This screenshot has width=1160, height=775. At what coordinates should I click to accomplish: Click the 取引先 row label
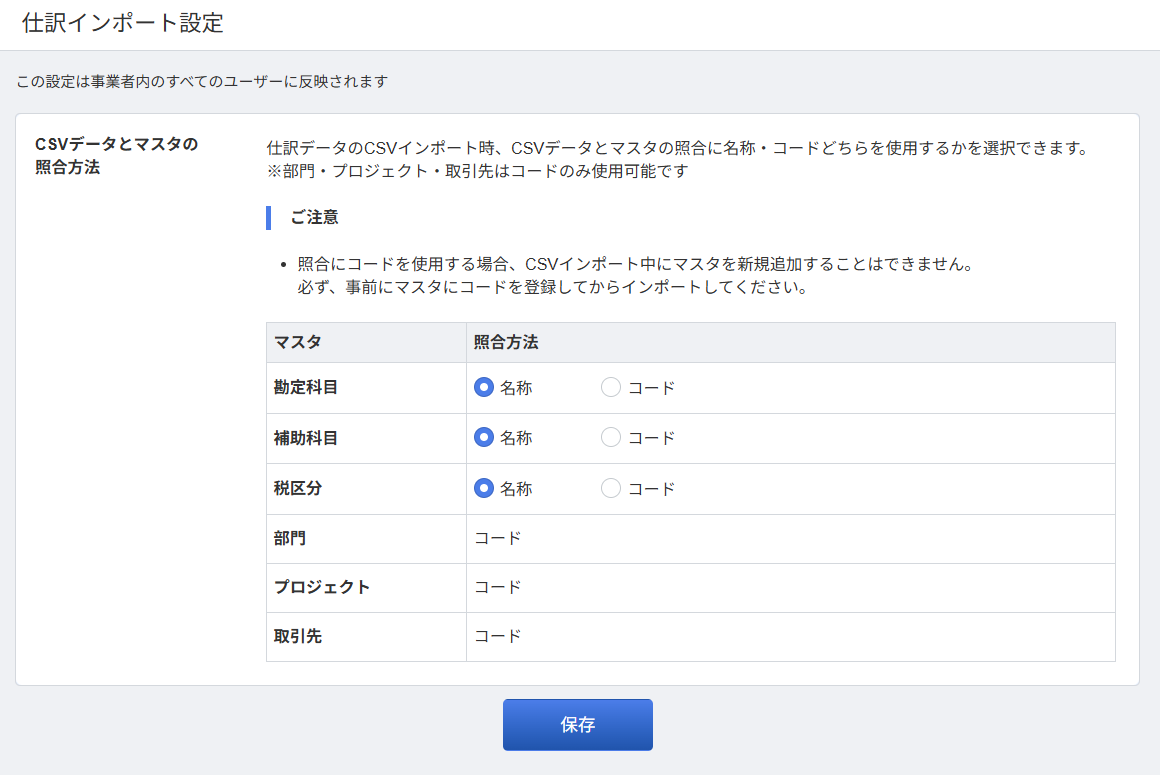coord(298,637)
